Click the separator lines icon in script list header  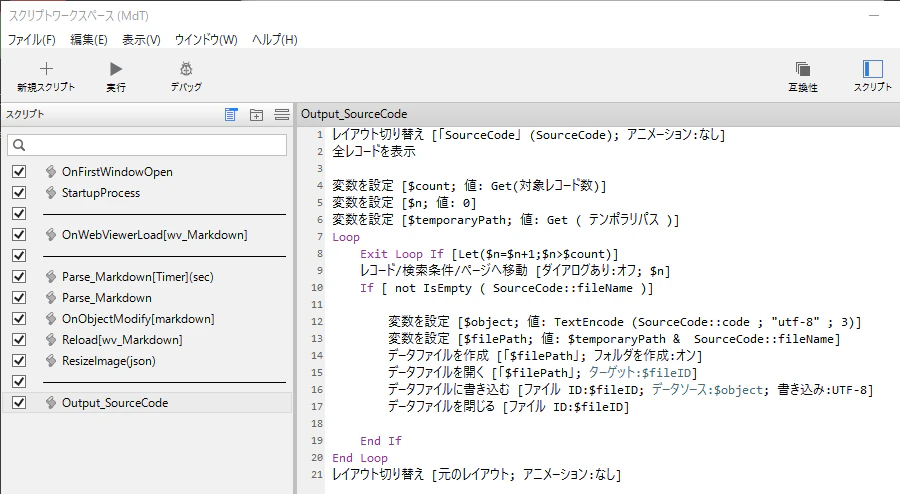[282, 115]
